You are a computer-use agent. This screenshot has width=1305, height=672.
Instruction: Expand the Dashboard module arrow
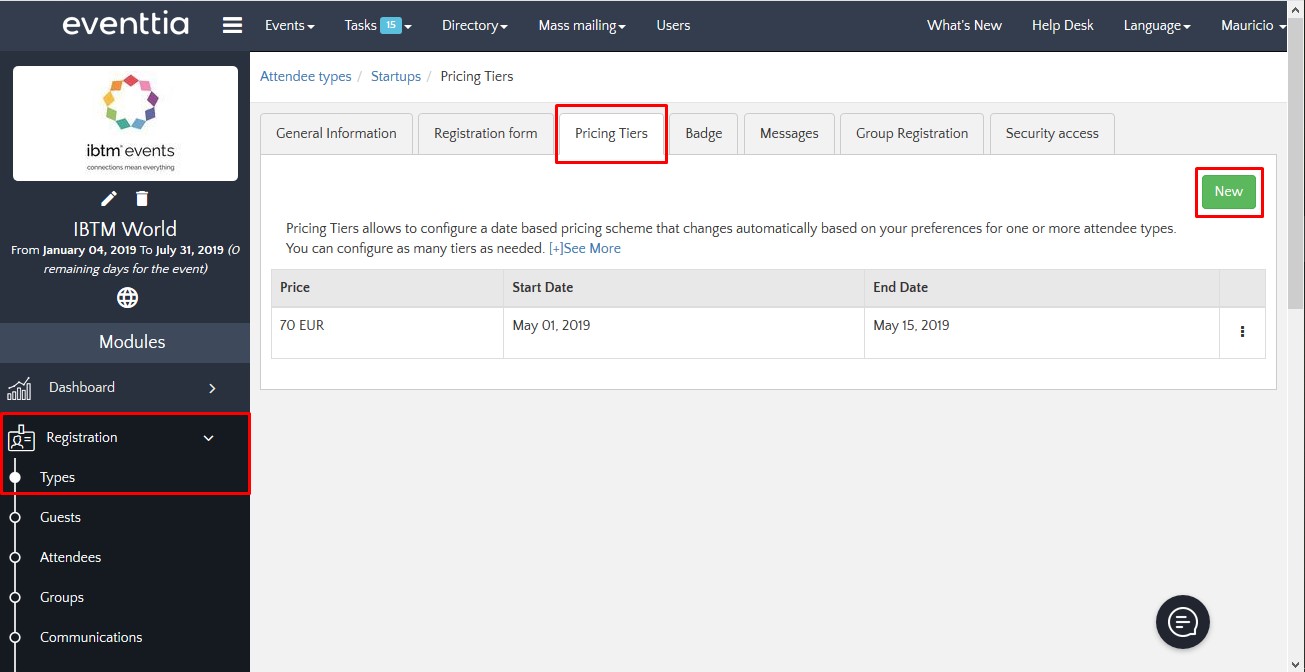tap(212, 388)
